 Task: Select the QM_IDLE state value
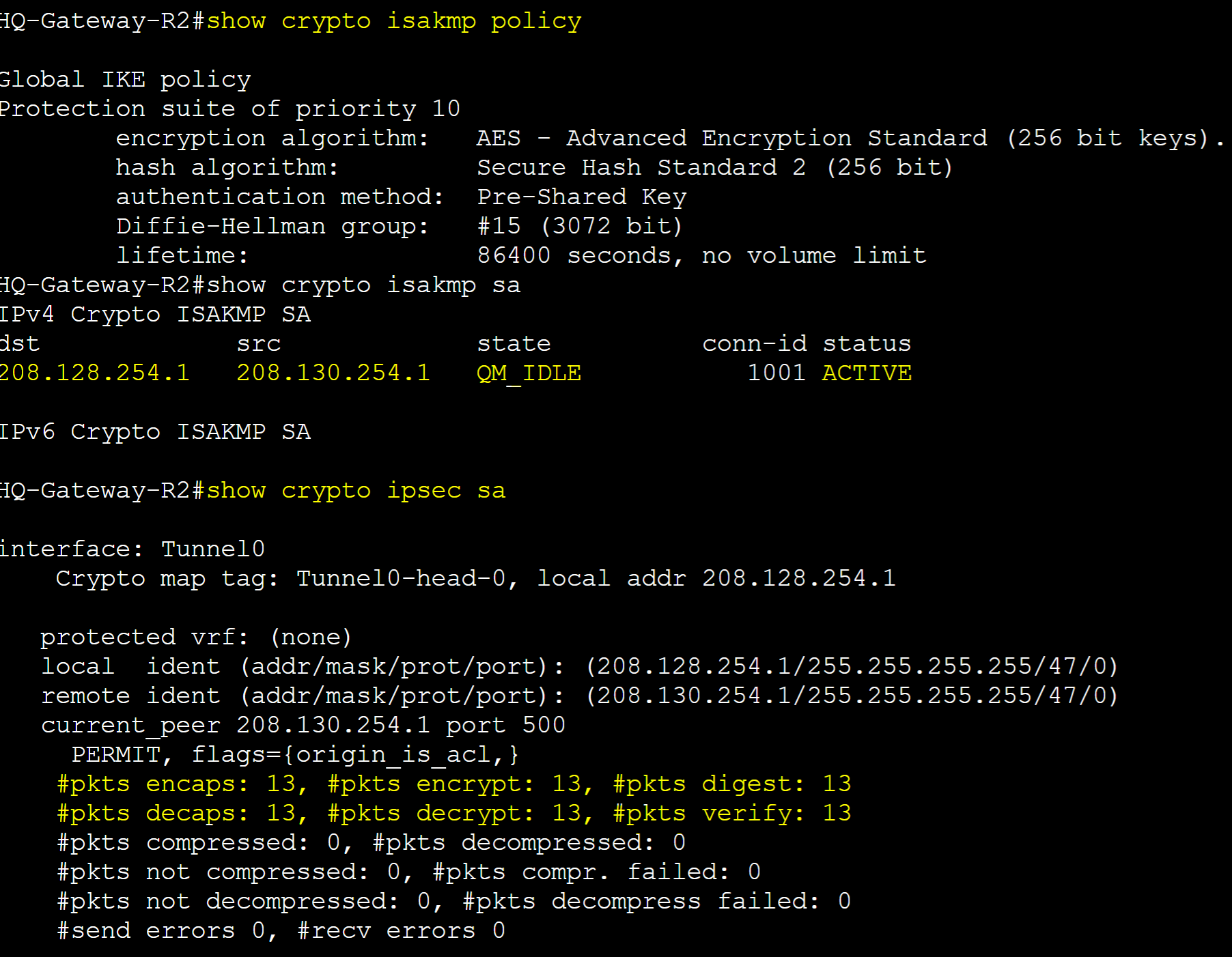pos(529,373)
